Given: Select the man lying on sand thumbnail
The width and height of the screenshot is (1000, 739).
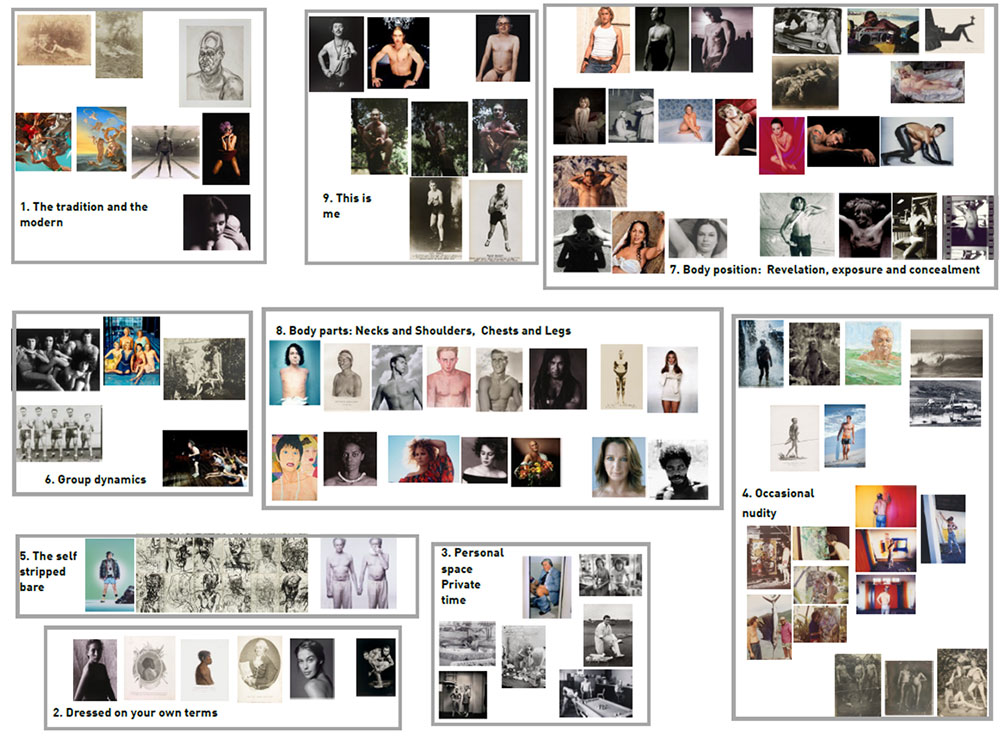Looking at the screenshot, I should click(x=590, y=182).
